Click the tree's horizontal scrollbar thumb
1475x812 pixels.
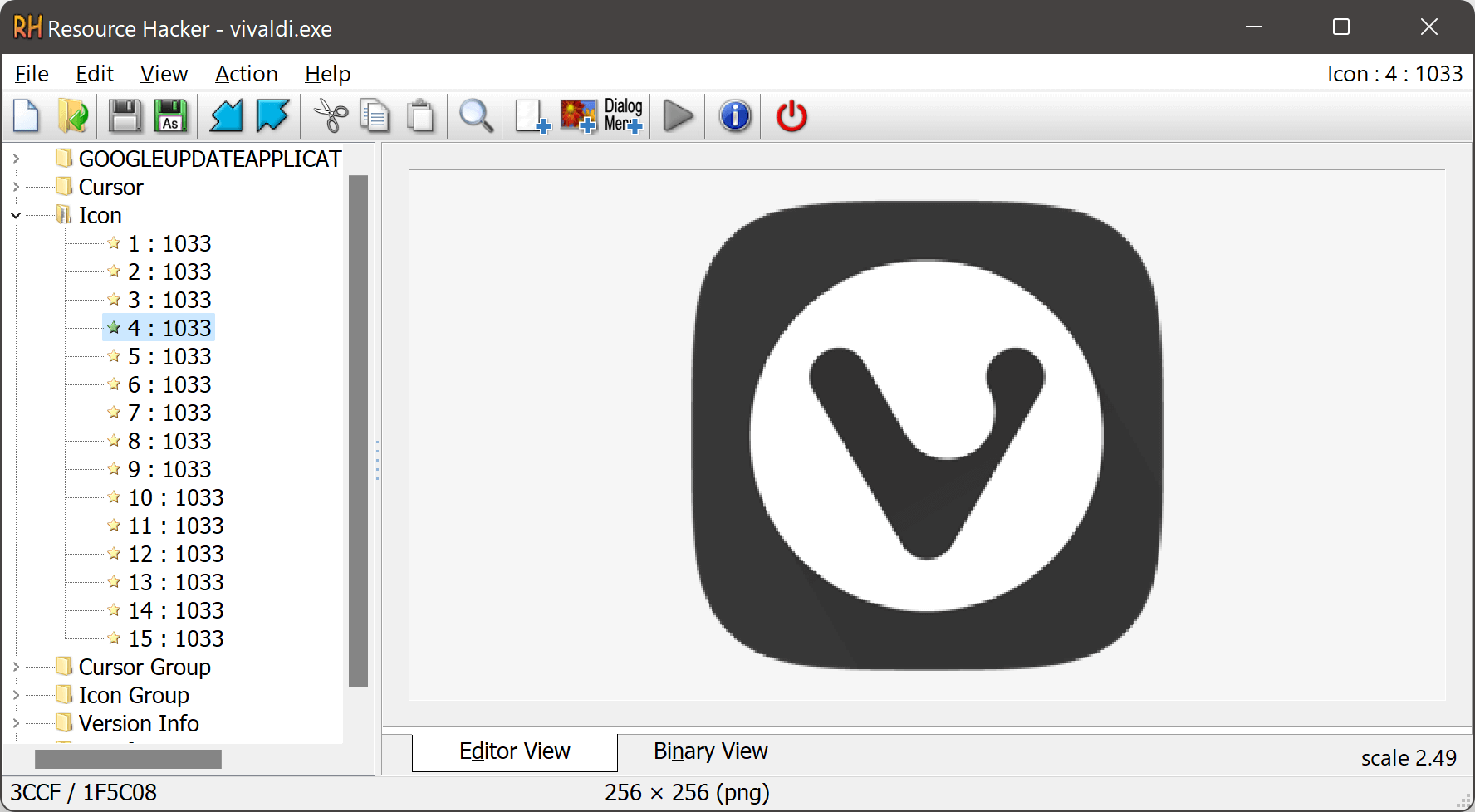coord(128,759)
